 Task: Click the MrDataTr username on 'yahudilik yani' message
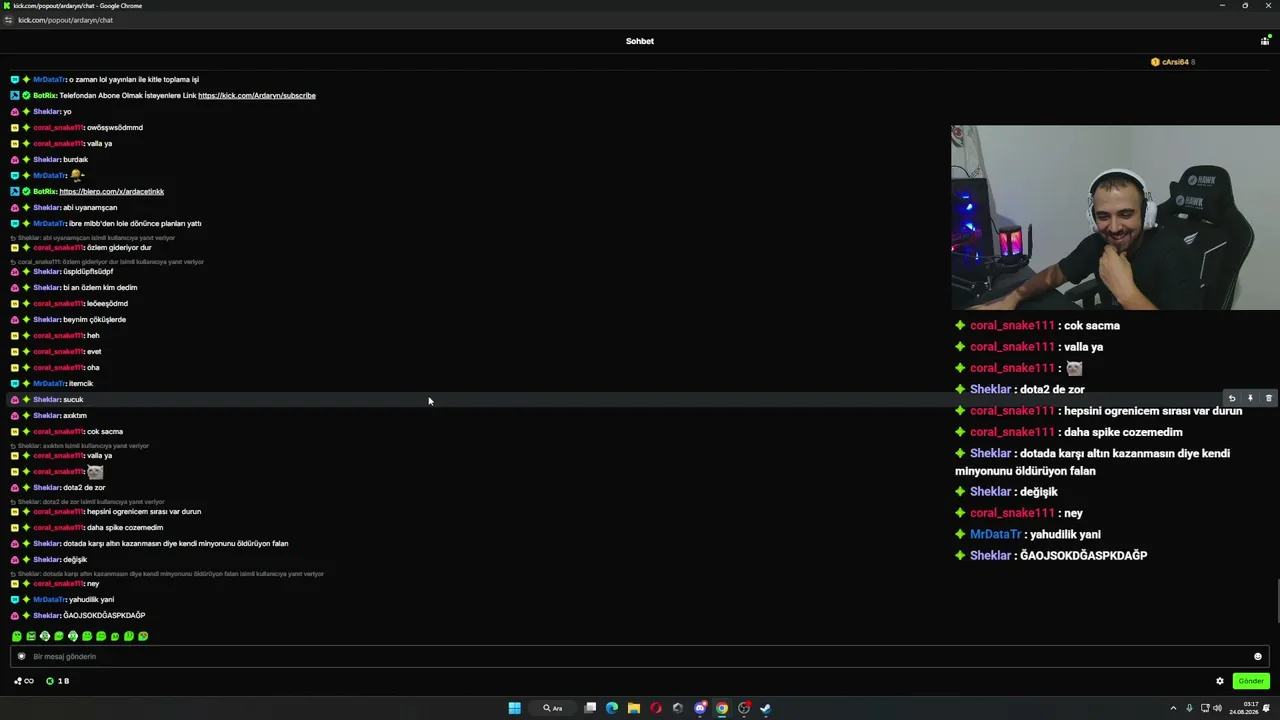click(x=49, y=600)
